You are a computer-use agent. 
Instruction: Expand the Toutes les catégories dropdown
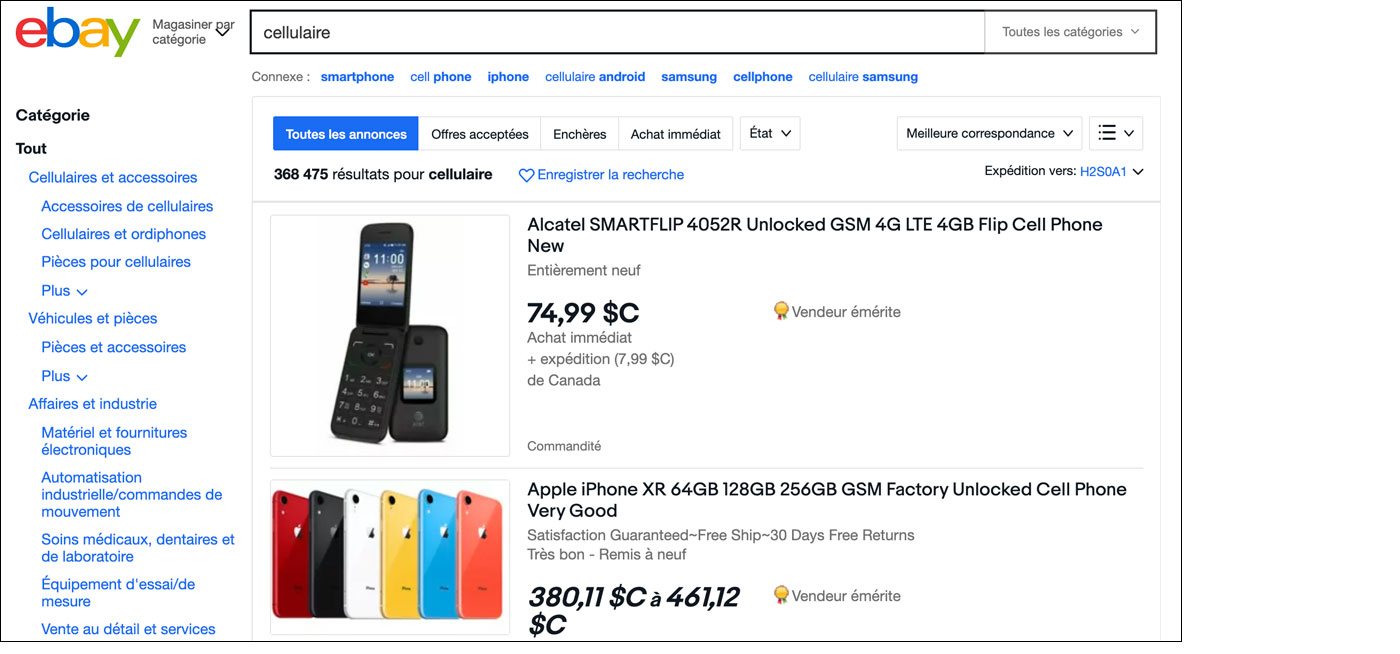1070,32
